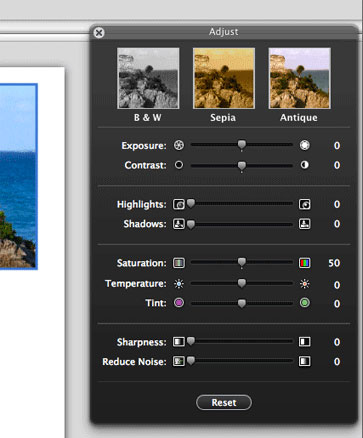Click the minimum Shadows icon

point(179,224)
